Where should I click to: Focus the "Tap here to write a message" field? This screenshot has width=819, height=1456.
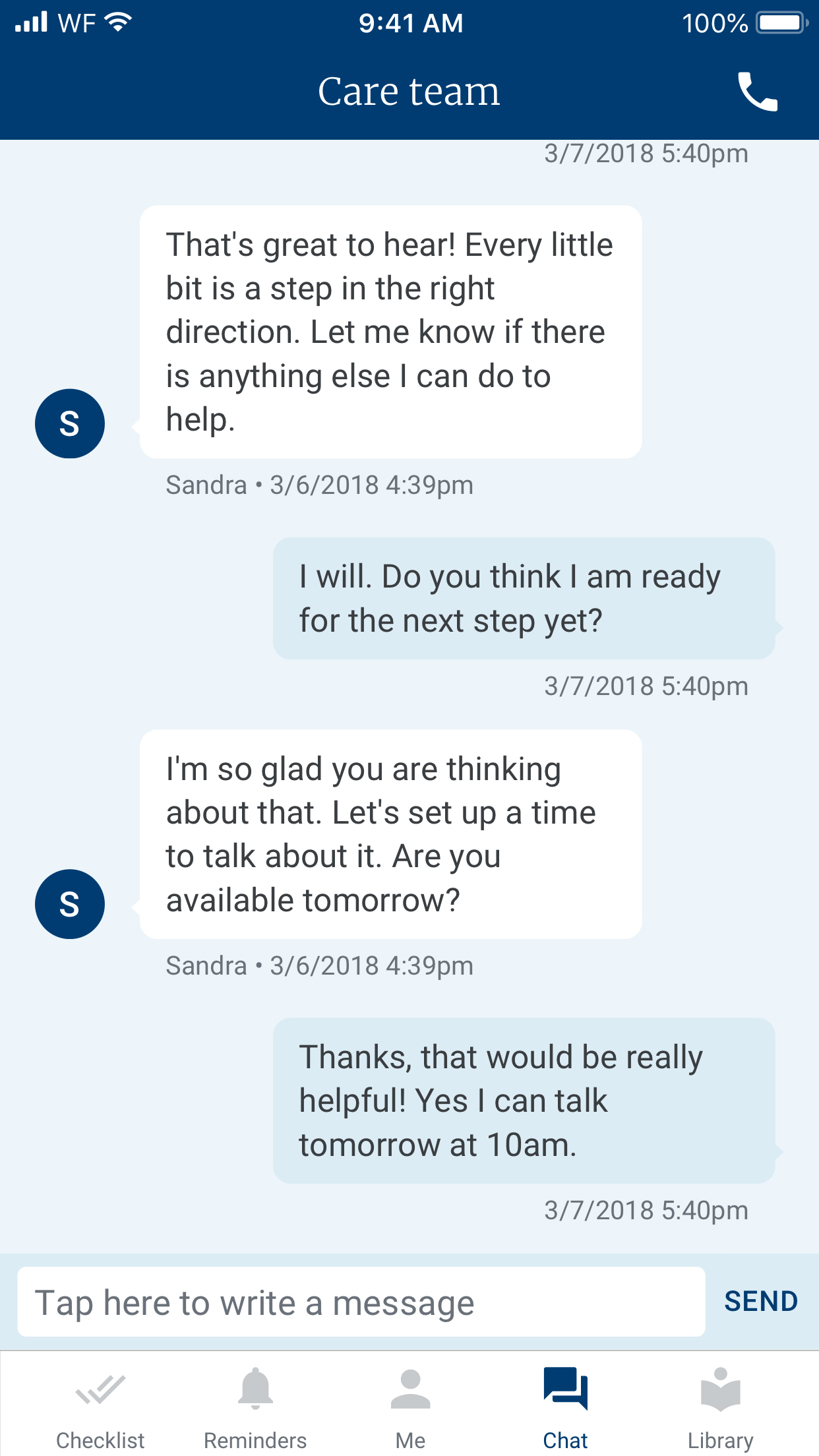click(361, 1302)
